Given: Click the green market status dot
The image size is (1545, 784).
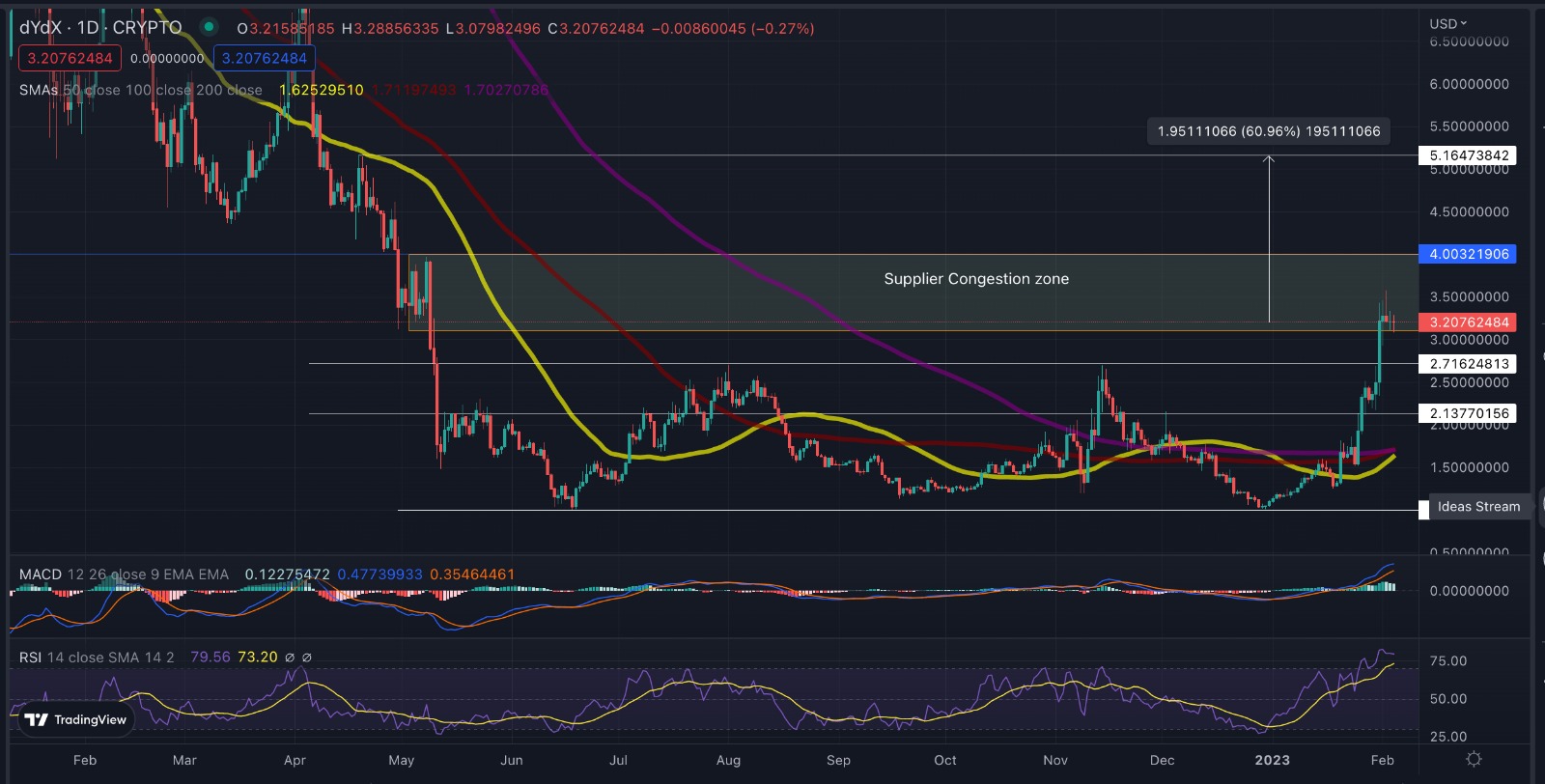Looking at the screenshot, I should [208, 27].
